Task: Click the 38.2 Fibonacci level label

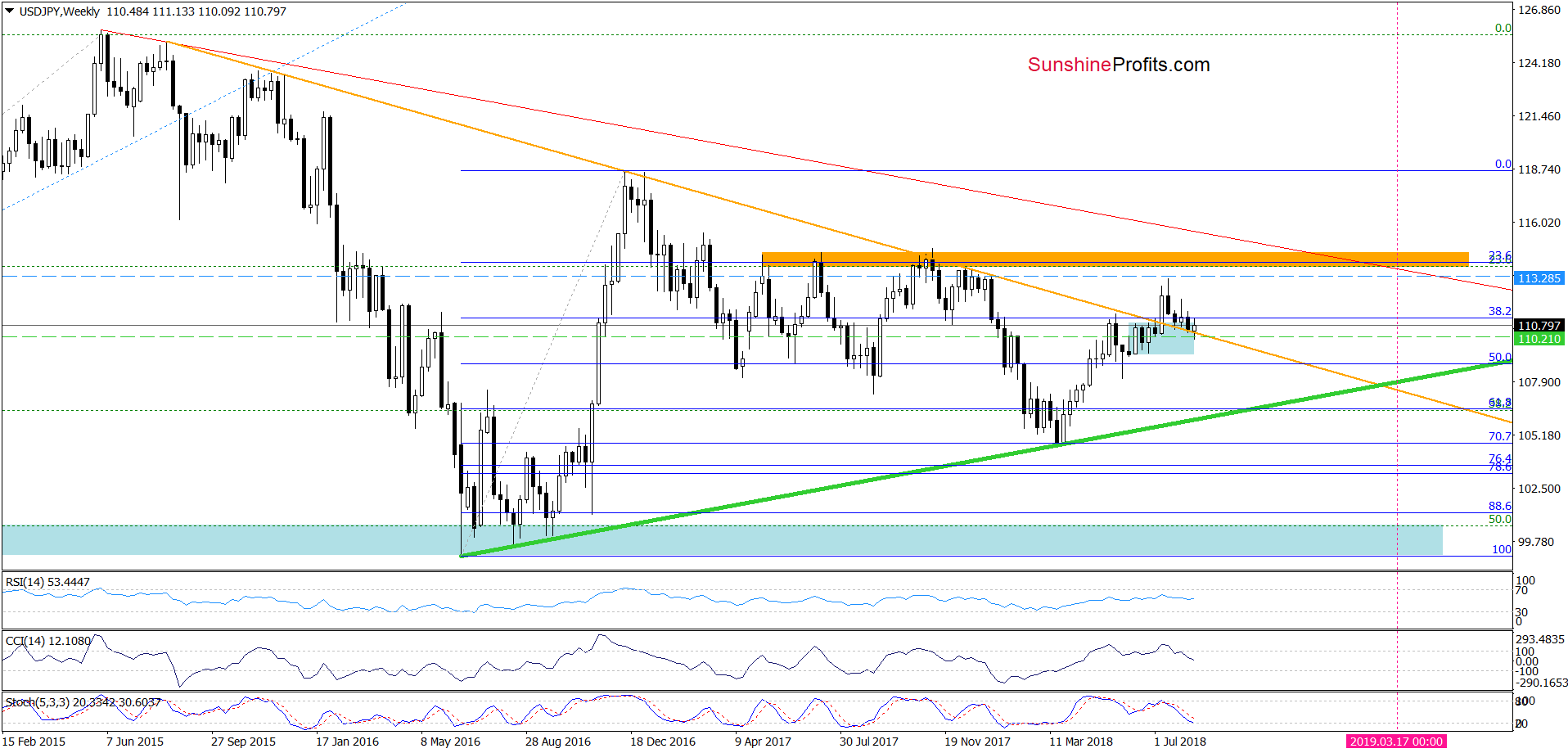Action: [1500, 312]
